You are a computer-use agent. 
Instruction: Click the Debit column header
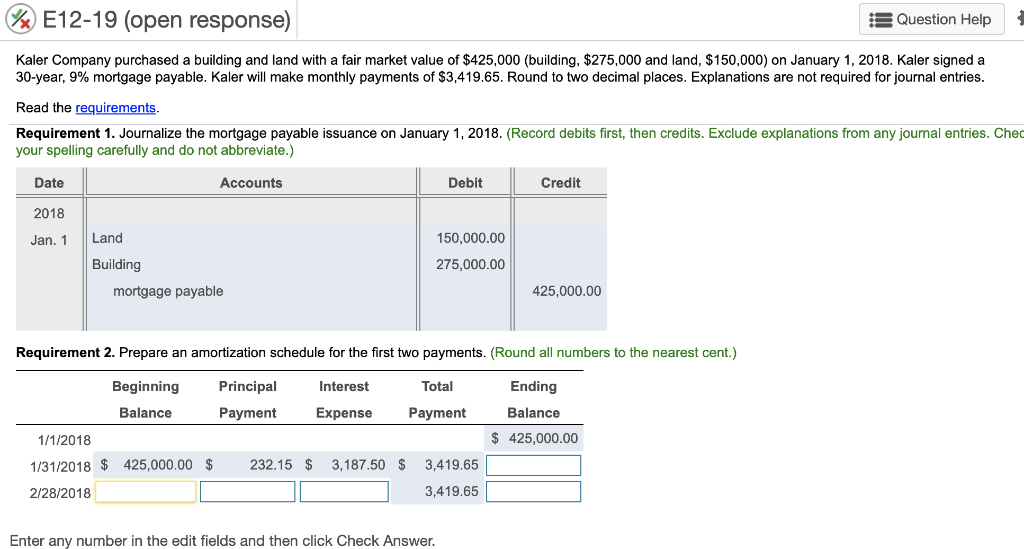click(x=465, y=183)
